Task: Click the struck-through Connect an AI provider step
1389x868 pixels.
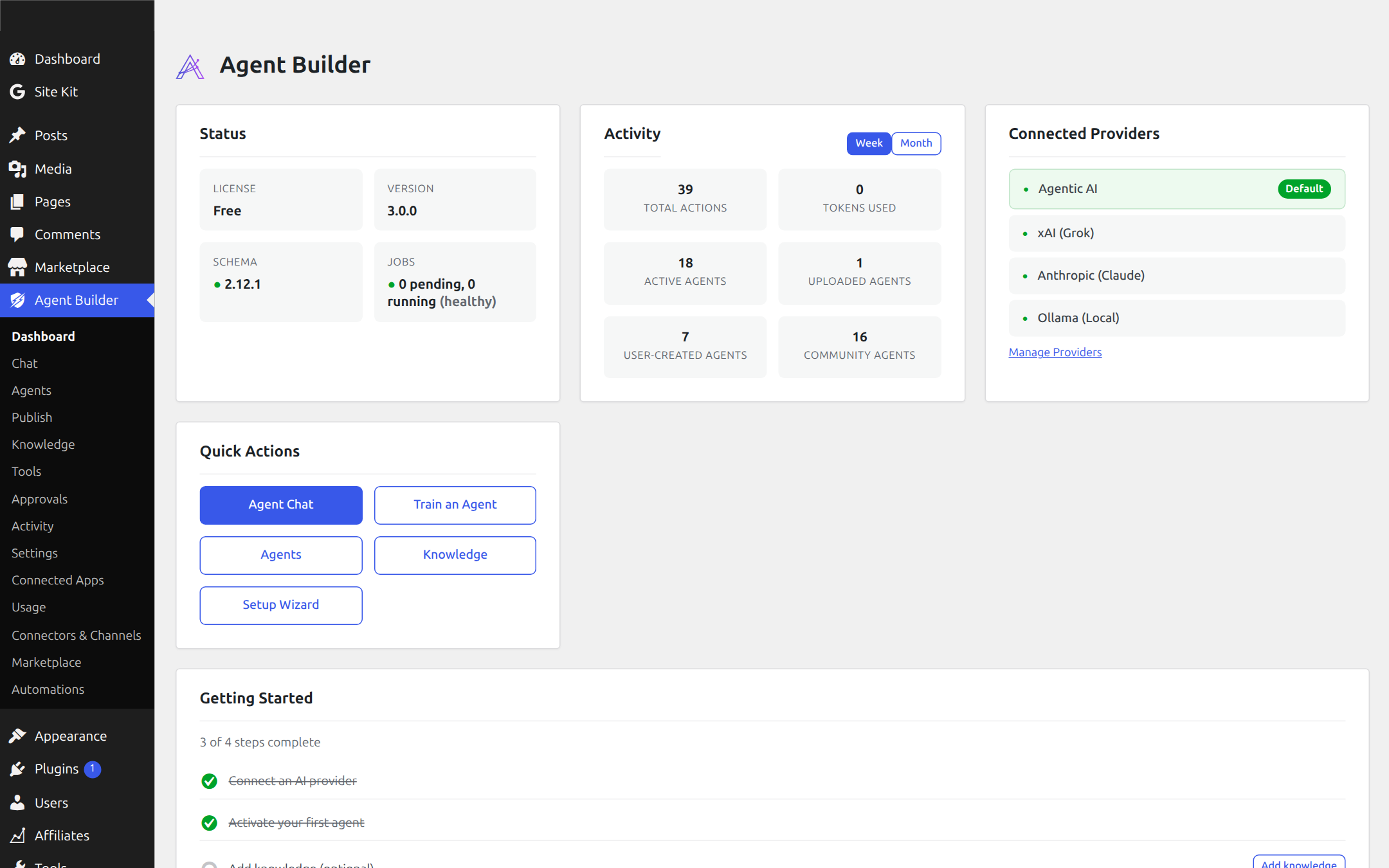Action: [x=293, y=781]
